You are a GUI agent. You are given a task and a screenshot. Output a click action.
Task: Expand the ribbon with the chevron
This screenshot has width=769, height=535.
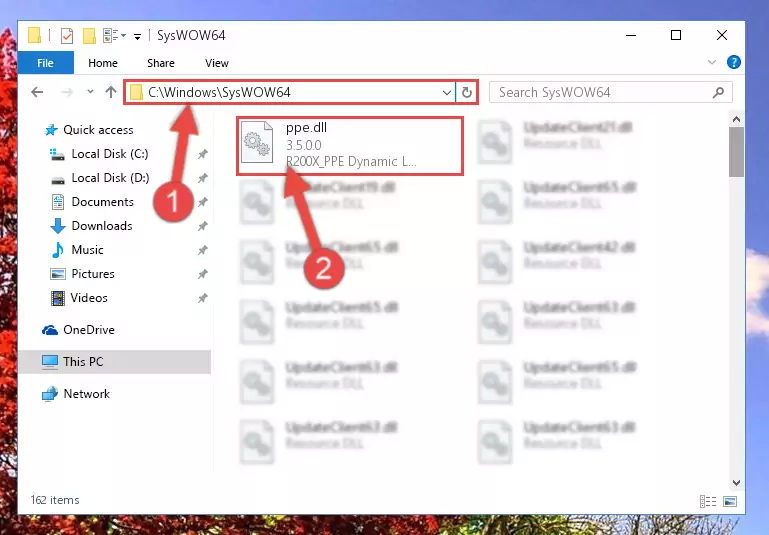712,62
